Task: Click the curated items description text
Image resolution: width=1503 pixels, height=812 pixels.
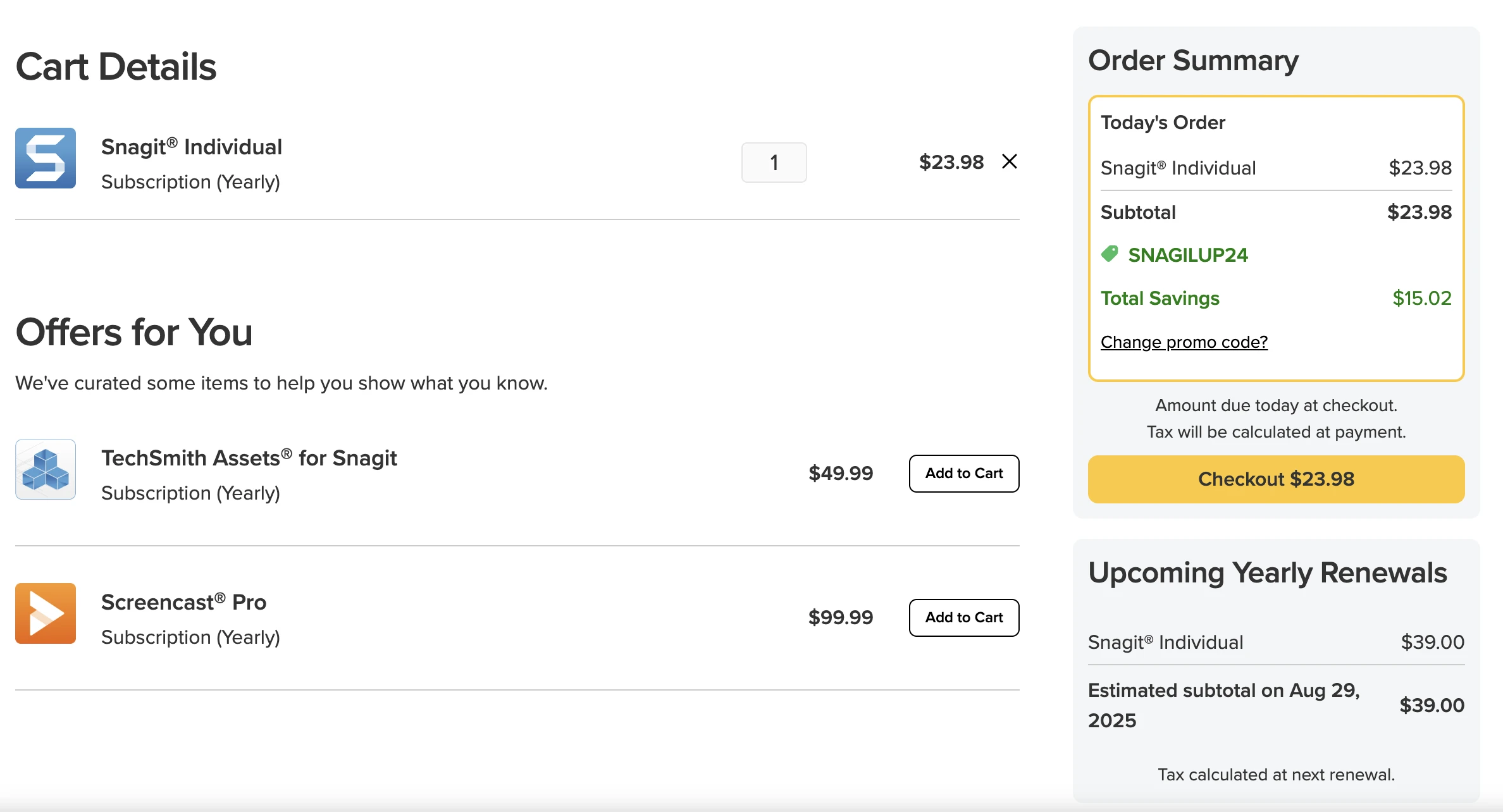Action: pos(281,383)
